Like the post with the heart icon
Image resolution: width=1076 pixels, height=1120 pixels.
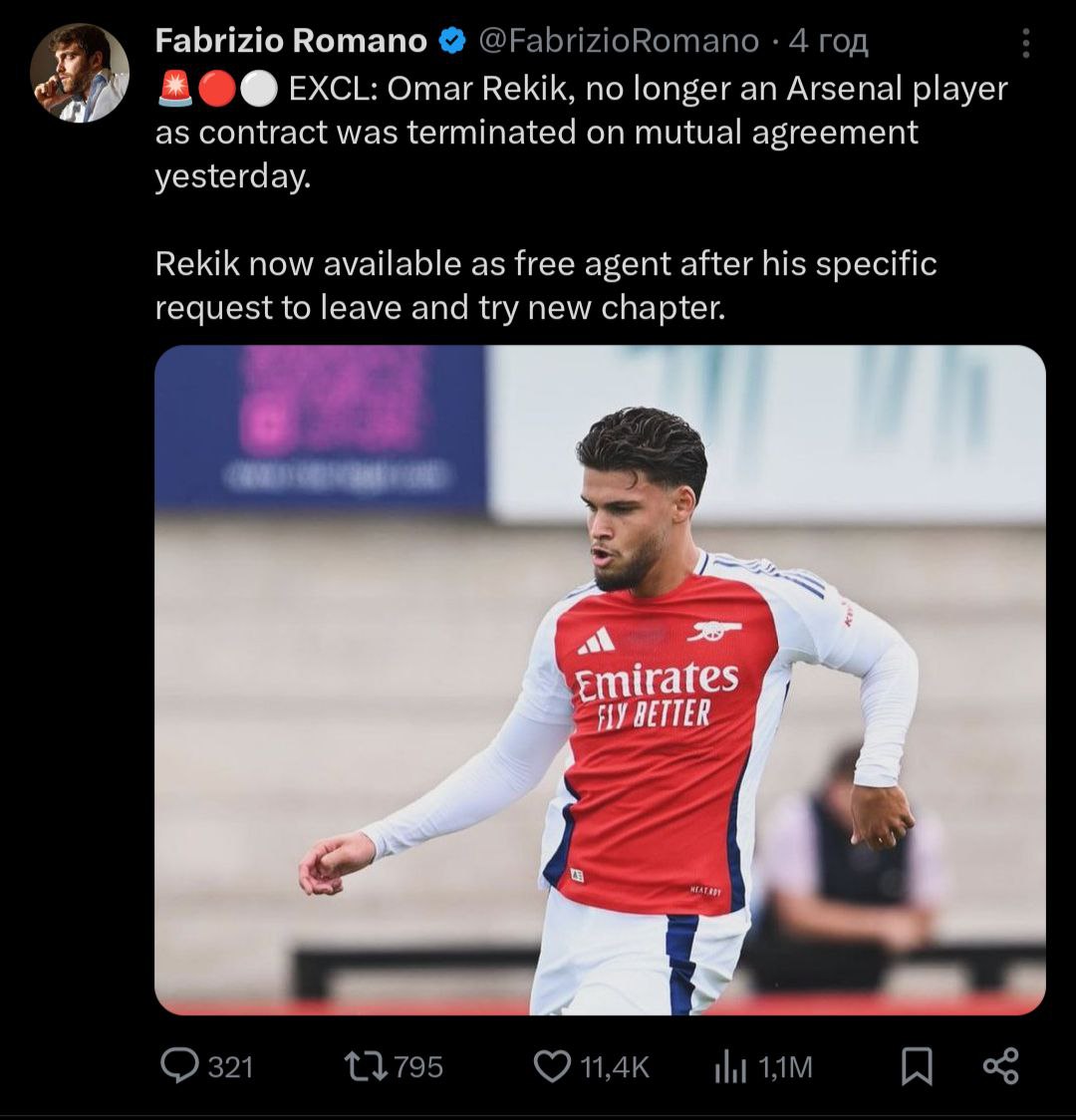tap(551, 1067)
